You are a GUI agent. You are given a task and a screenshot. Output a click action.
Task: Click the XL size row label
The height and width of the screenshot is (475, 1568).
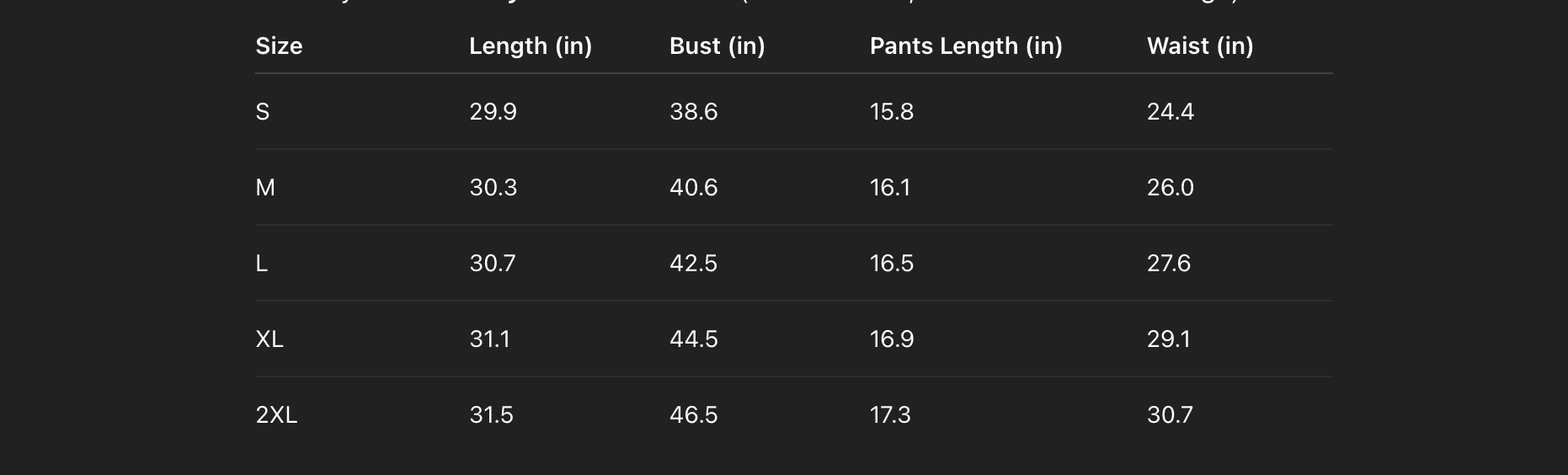(269, 339)
